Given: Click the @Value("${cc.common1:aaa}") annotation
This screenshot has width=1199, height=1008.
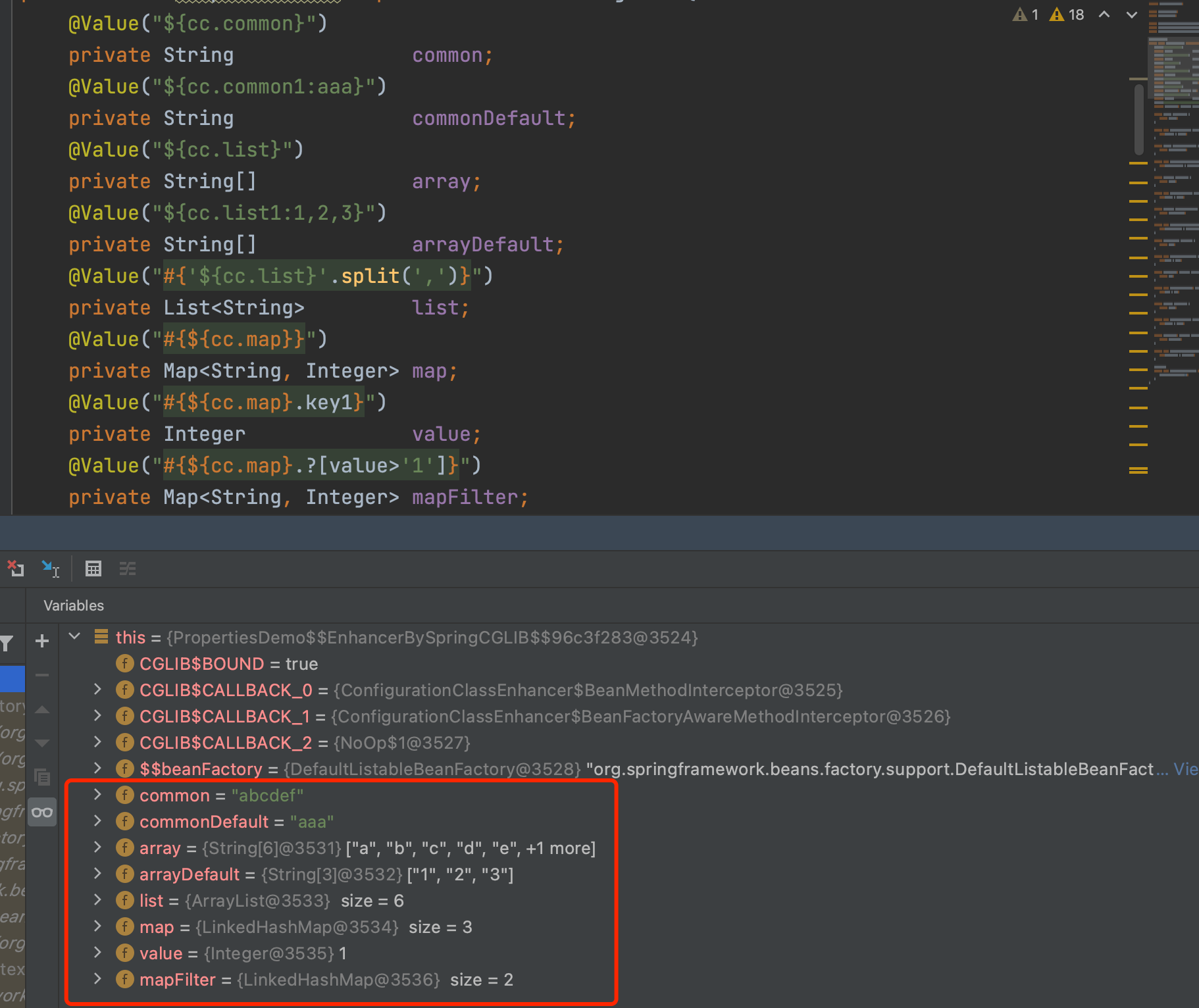Looking at the screenshot, I should (x=228, y=87).
